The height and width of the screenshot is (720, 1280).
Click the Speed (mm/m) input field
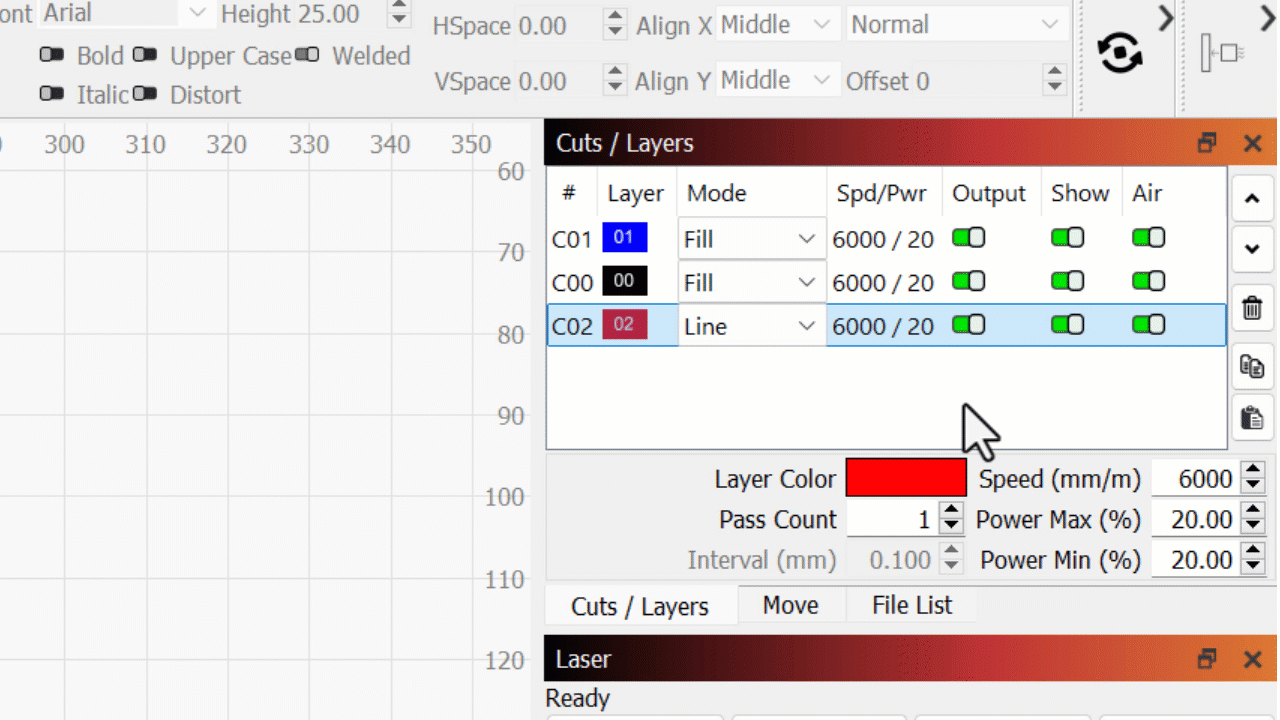(1196, 479)
